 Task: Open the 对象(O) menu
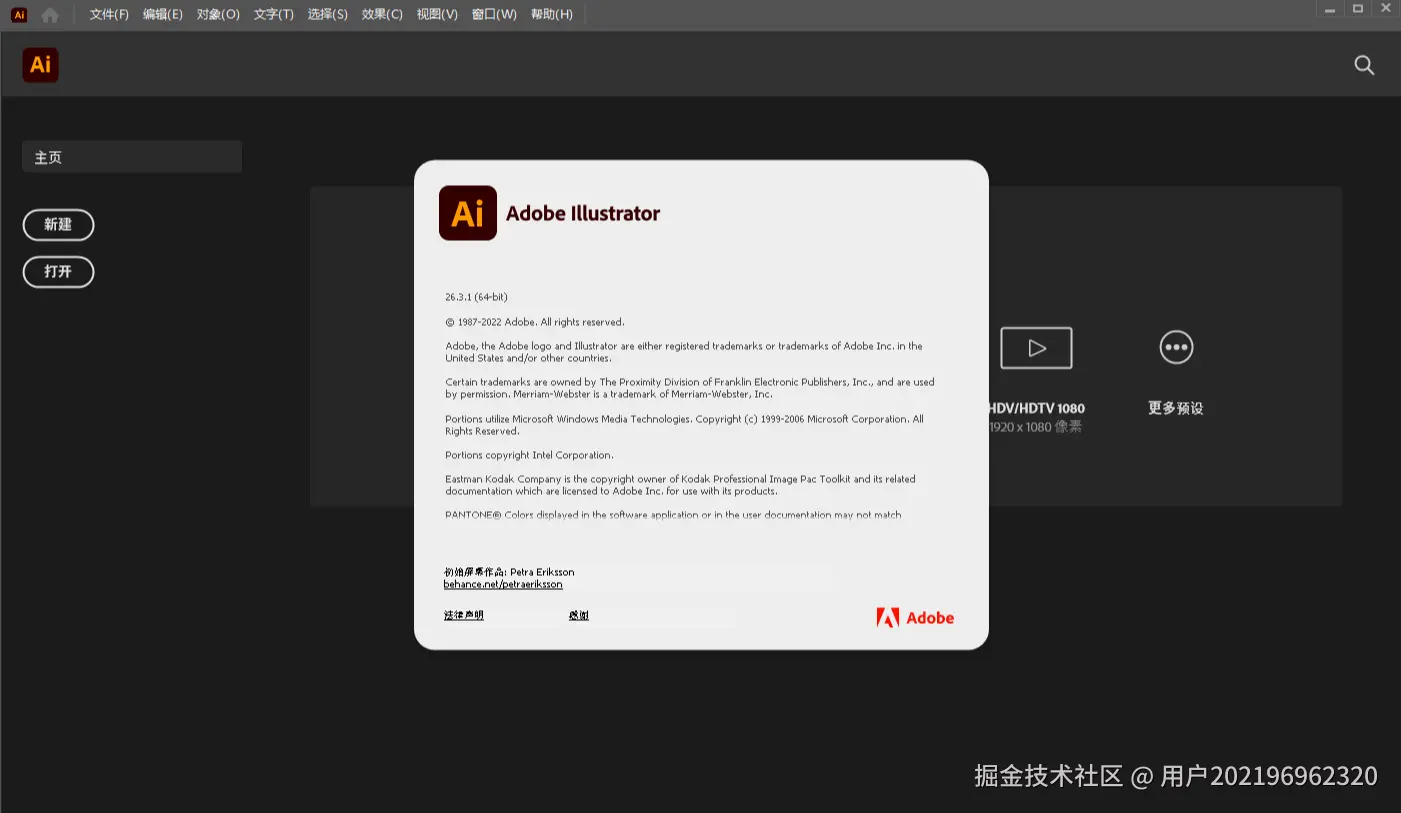point(218,14)
